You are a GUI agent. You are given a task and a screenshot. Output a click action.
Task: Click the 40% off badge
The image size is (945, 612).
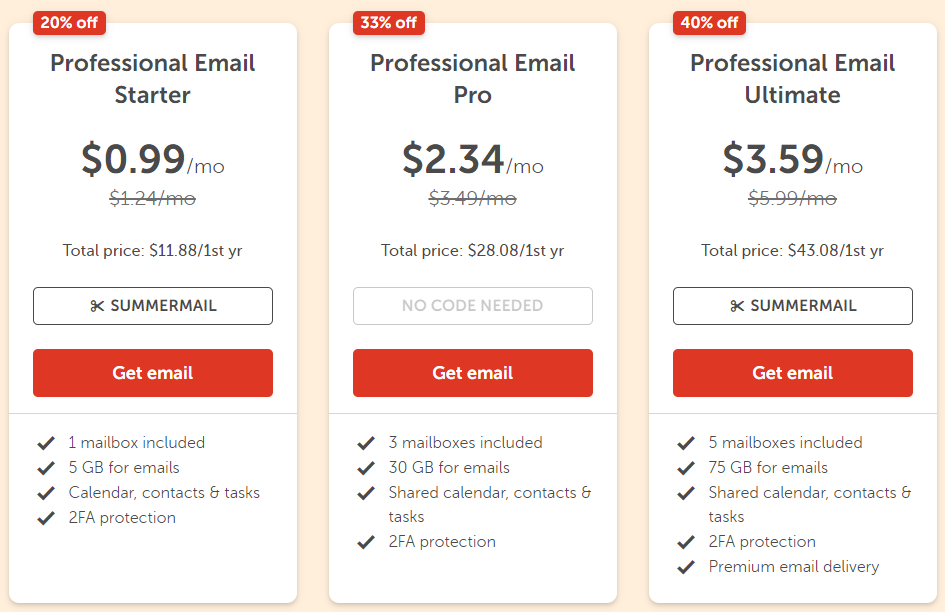[709, 22]
